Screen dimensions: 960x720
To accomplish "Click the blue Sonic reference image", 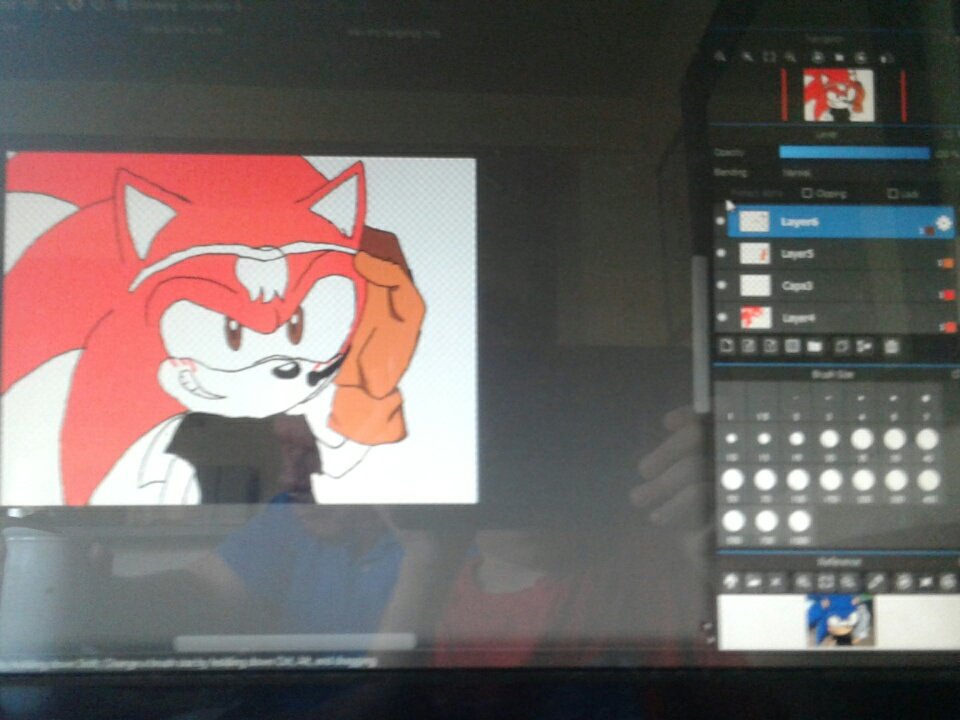I will click(x=839, y=620).
